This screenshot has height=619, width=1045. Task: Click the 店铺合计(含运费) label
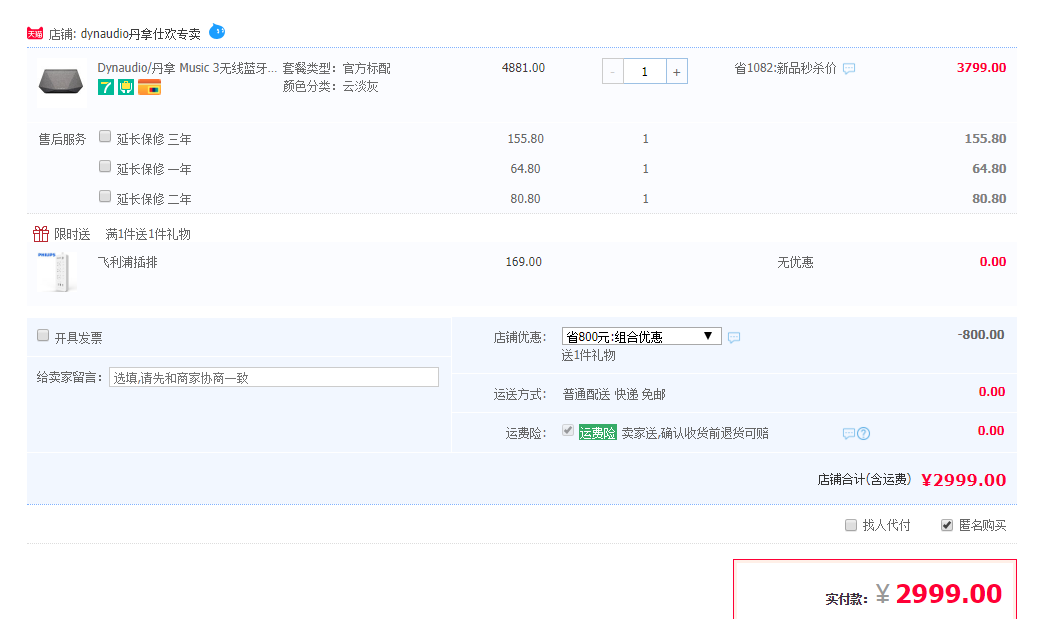point(864,480)
